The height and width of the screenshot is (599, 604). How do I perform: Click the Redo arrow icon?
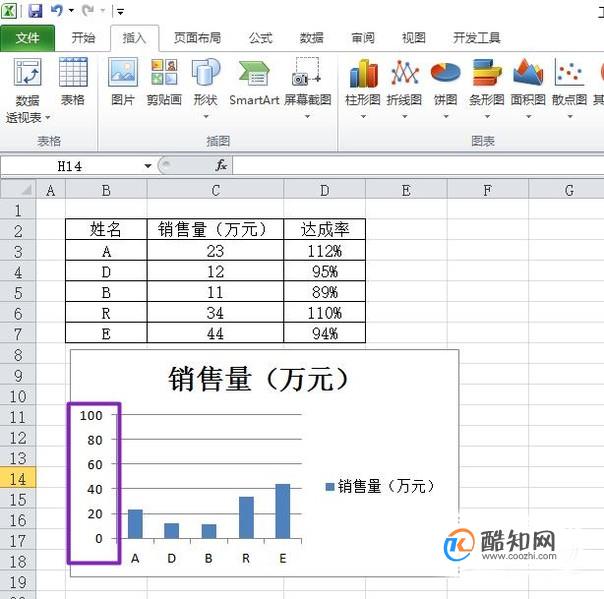88,10
